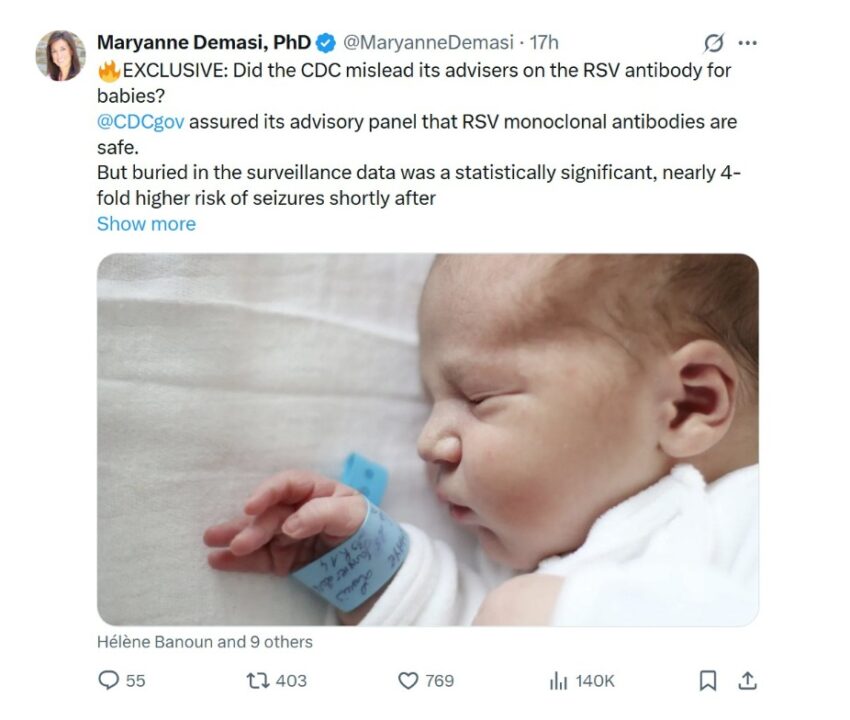
Task: Click the display name Maryanne Demasi, PhD
Action: pos(203,43)
